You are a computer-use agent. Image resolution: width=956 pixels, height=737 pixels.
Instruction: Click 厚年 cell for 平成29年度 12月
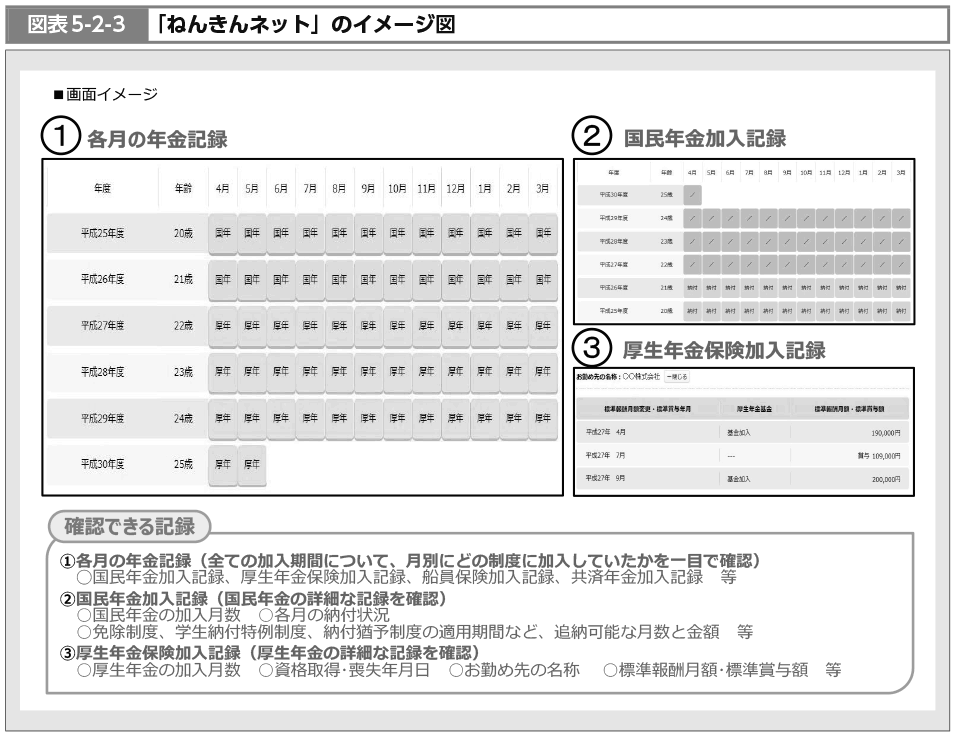coord(455,419)
